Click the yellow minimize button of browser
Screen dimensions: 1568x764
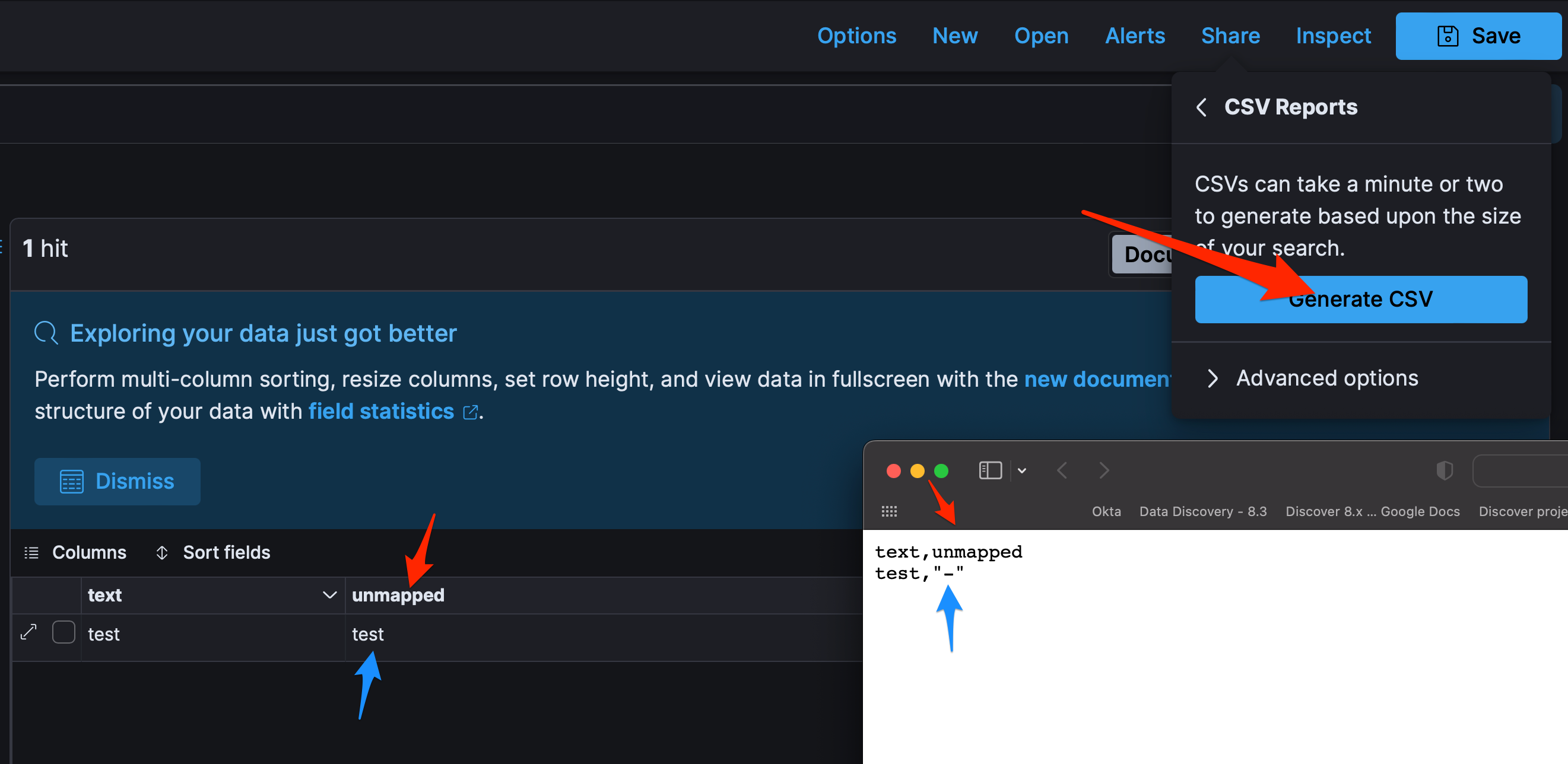point(918,471)
